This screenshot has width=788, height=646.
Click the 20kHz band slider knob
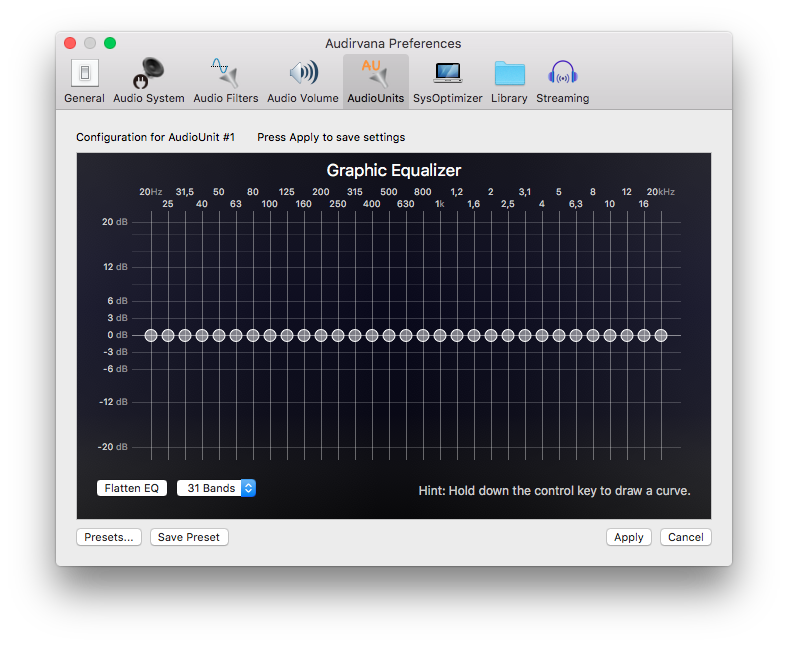coord(661,335)
